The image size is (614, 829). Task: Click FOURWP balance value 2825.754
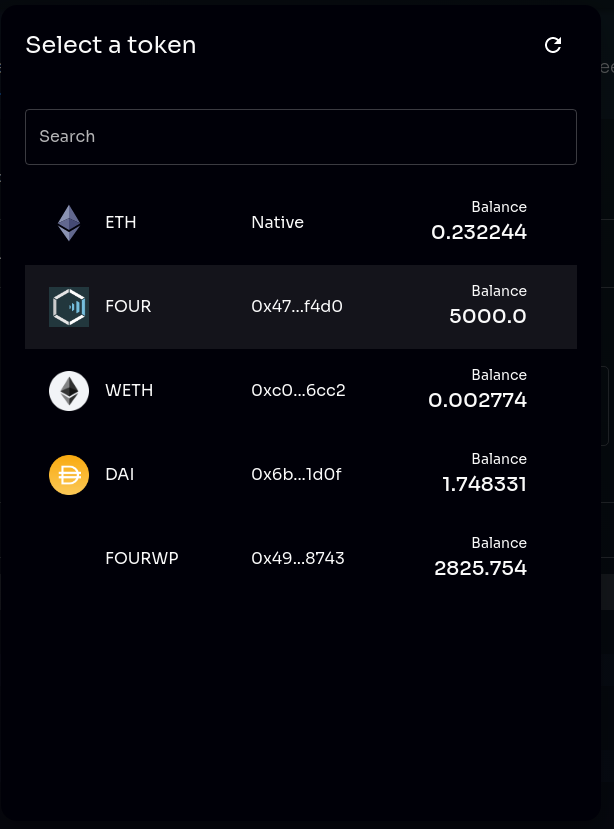tap(480, 569)
